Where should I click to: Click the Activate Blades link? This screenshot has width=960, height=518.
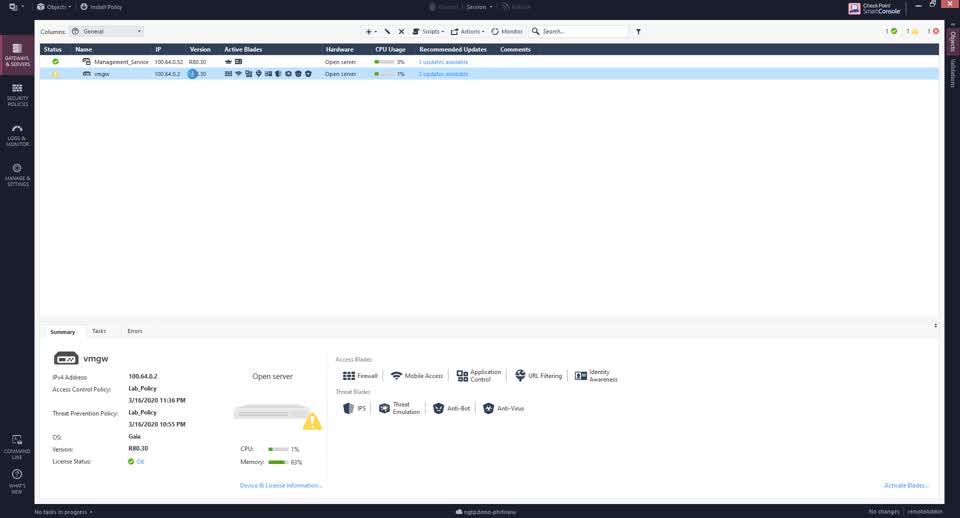(906, 486)
